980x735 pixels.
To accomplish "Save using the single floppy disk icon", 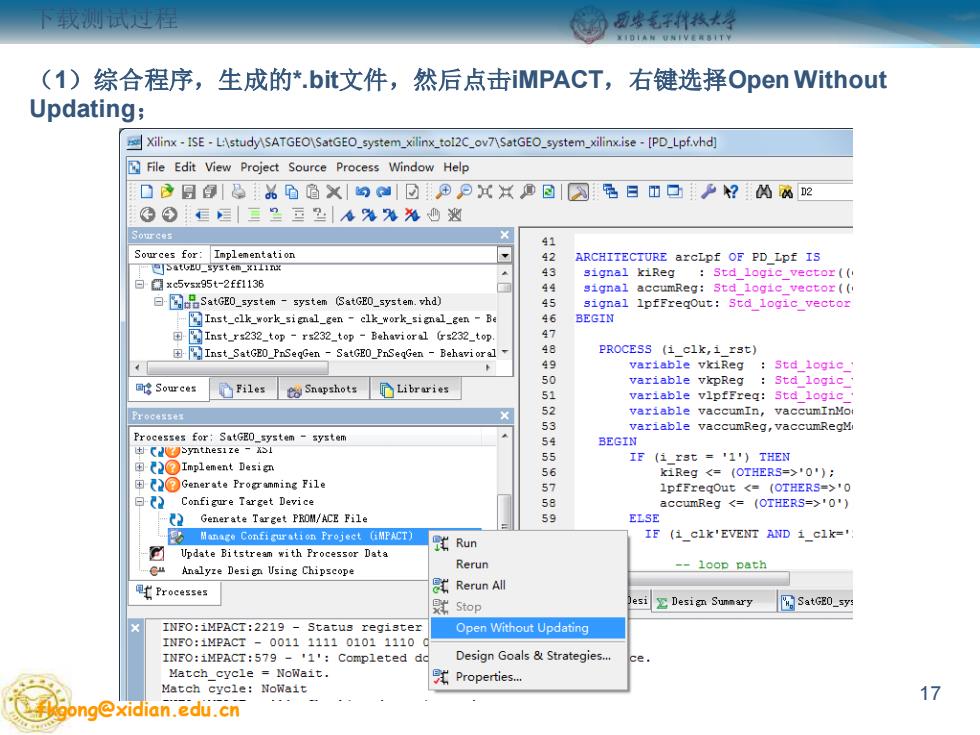I will coord(188,192).
